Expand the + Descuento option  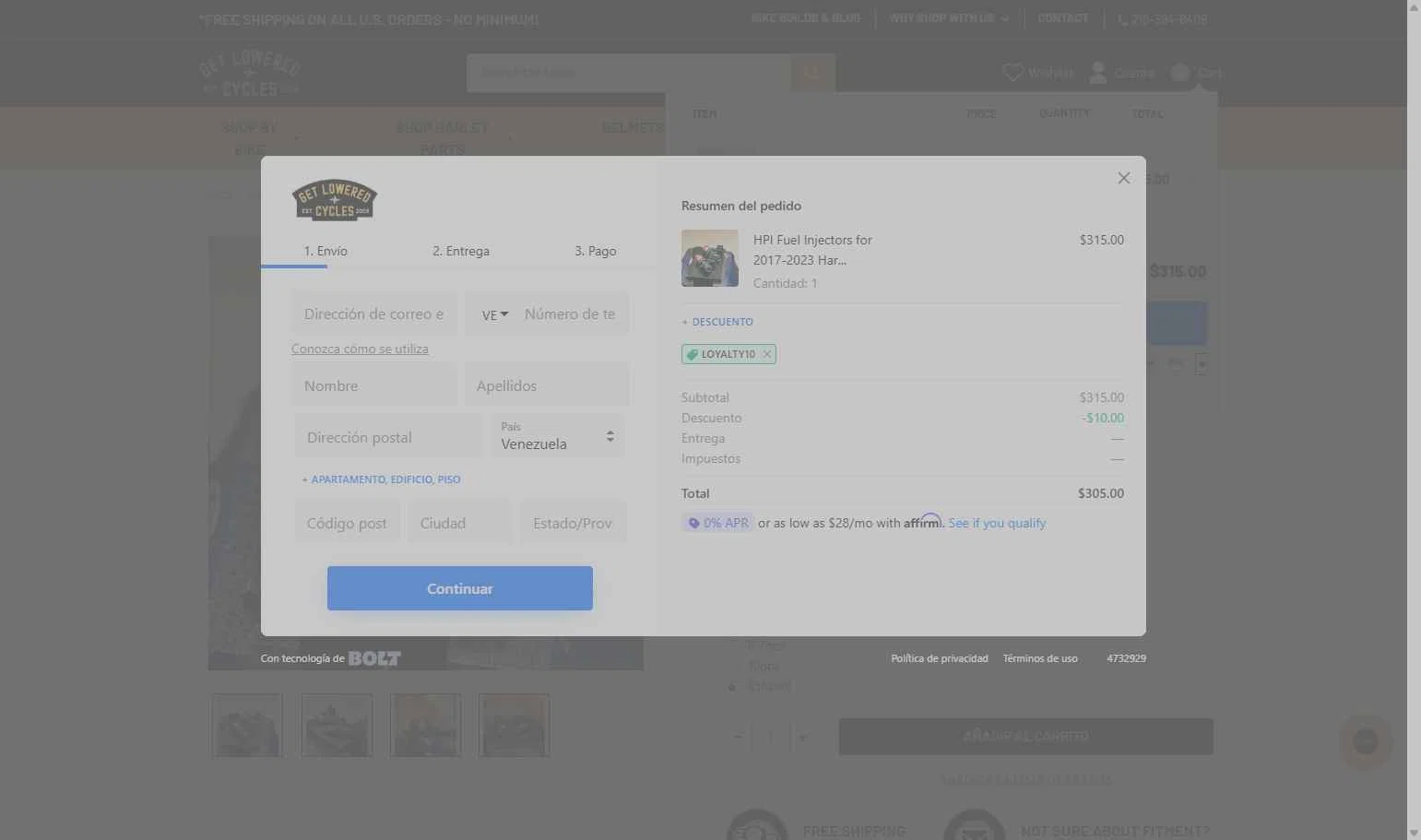pos(717,322)
